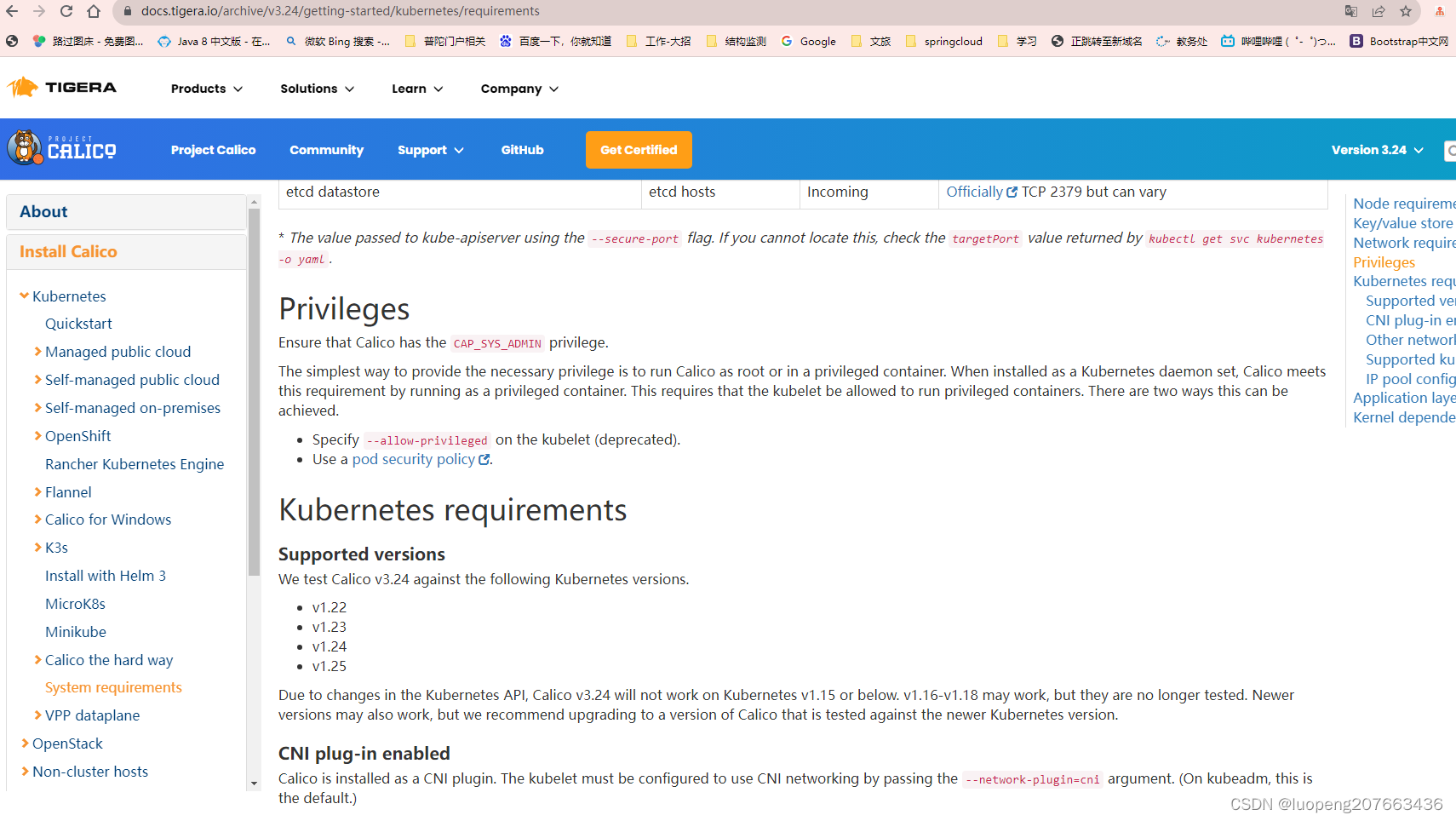Image resolution: width=1456 pixels, height=821 pixels.
Task: Open the Install Calico sidebar section
Action: (126, 252)
